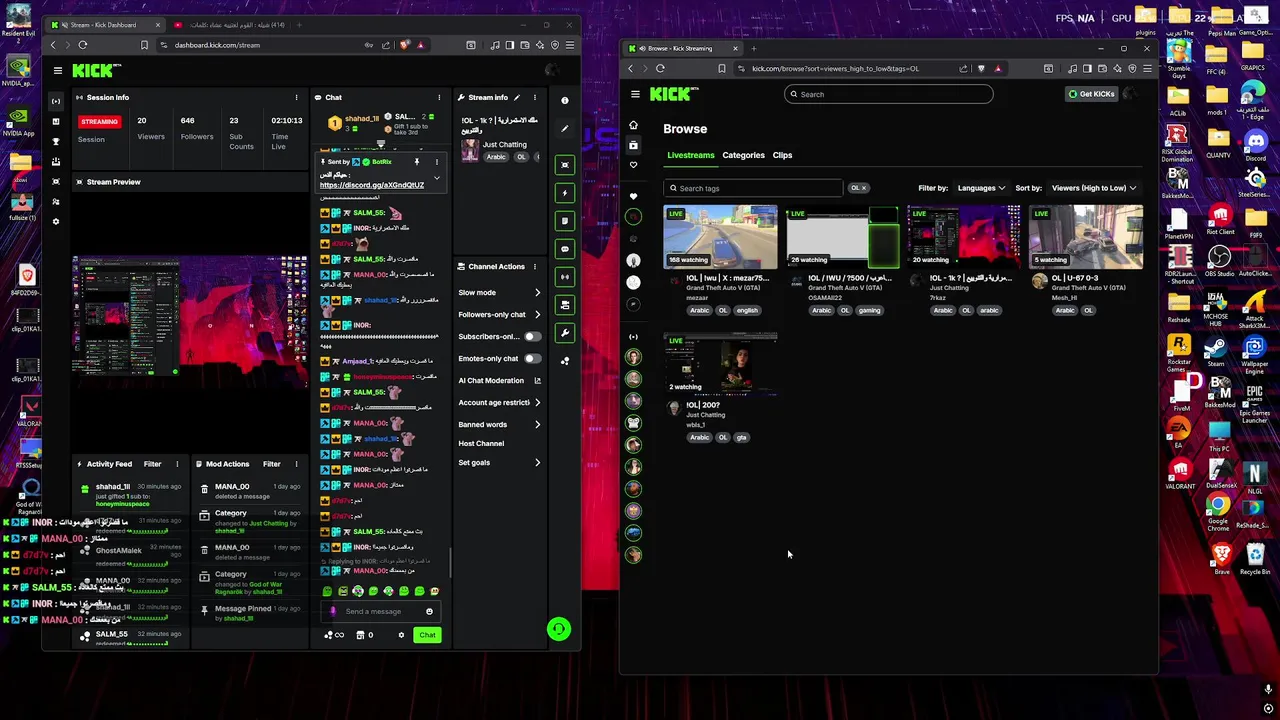Unpin the BotRix pinned message
1280x720 pixels.
click(x=417, y=162)
